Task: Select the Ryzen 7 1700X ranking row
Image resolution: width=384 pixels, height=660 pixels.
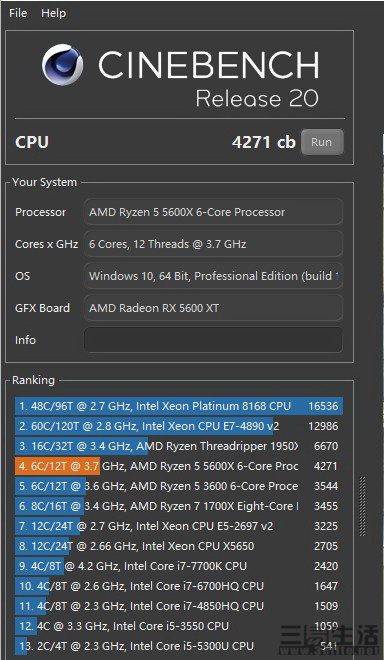Action: (x=179, y=506)
